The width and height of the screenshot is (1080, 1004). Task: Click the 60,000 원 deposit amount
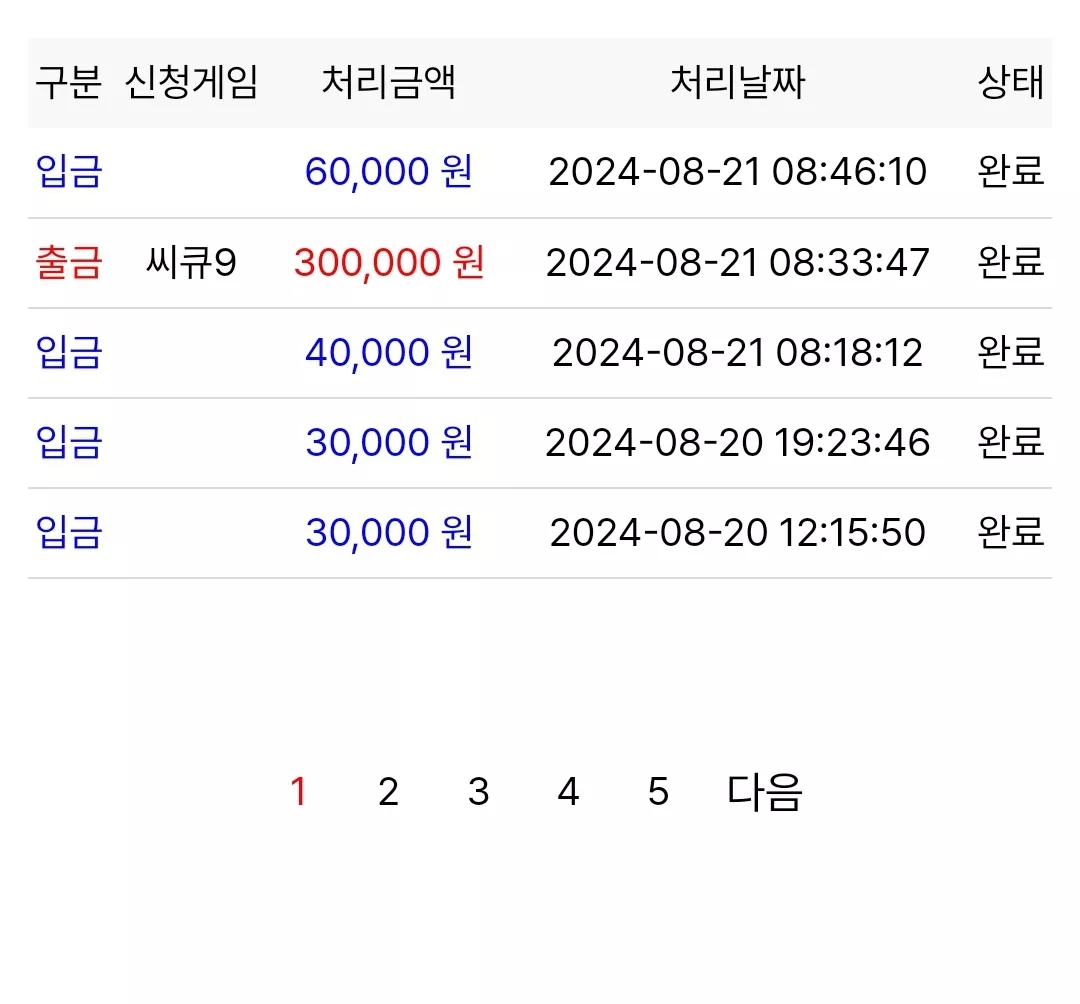(388, 172)
